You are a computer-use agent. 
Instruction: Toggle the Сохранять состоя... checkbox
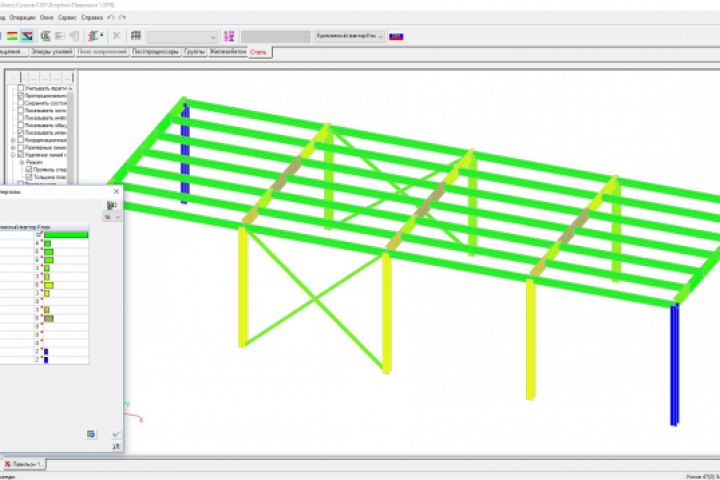coord(21,103)
